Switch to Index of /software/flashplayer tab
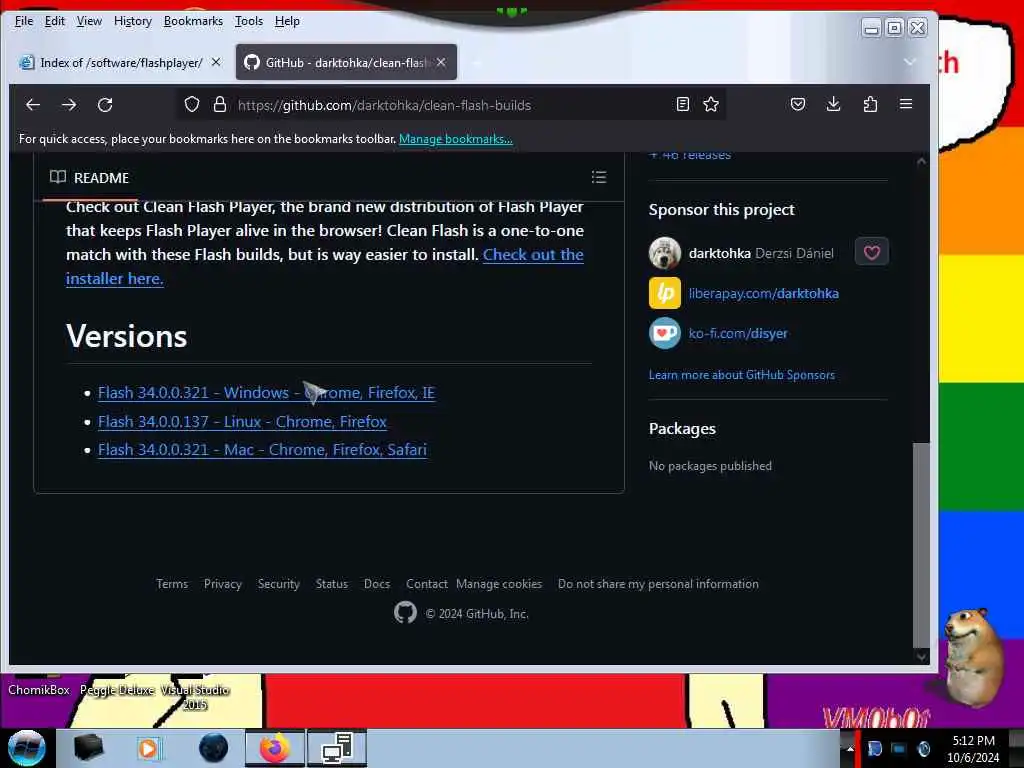 tap(120, 62)
